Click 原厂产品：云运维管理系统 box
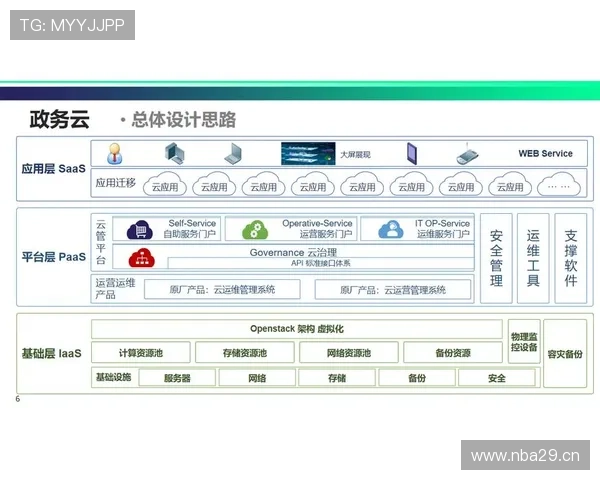Screen dimensions: 600x480 coord(222,289)
